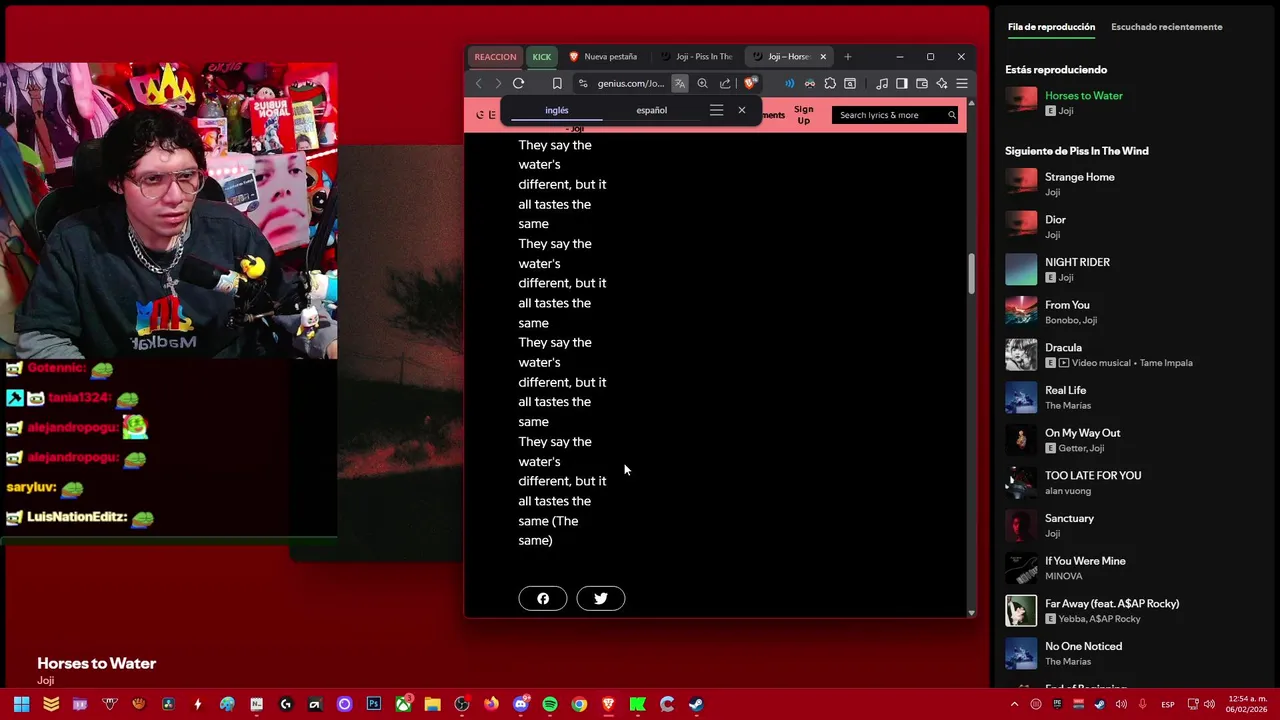Click the Genius search magnifier icon

click(952, 115)
